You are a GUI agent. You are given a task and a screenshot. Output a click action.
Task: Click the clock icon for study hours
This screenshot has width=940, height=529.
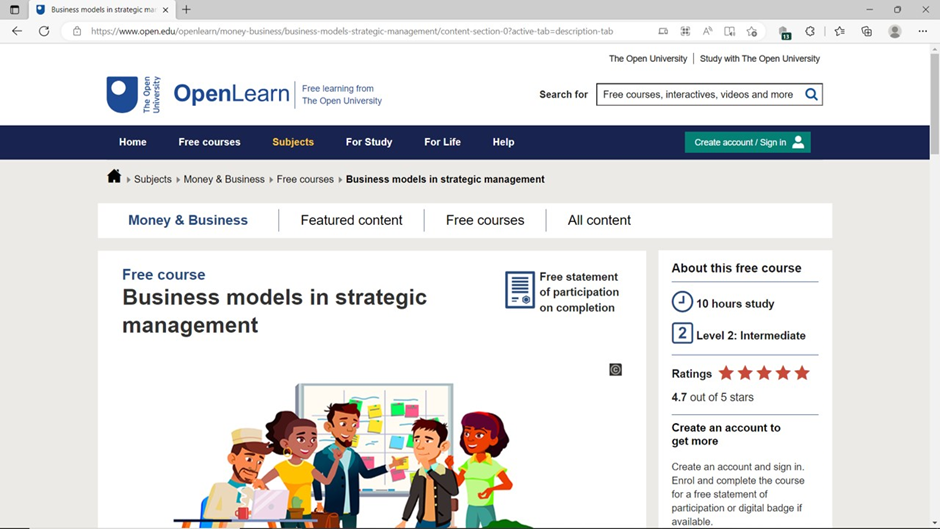(x=682, y=302)
